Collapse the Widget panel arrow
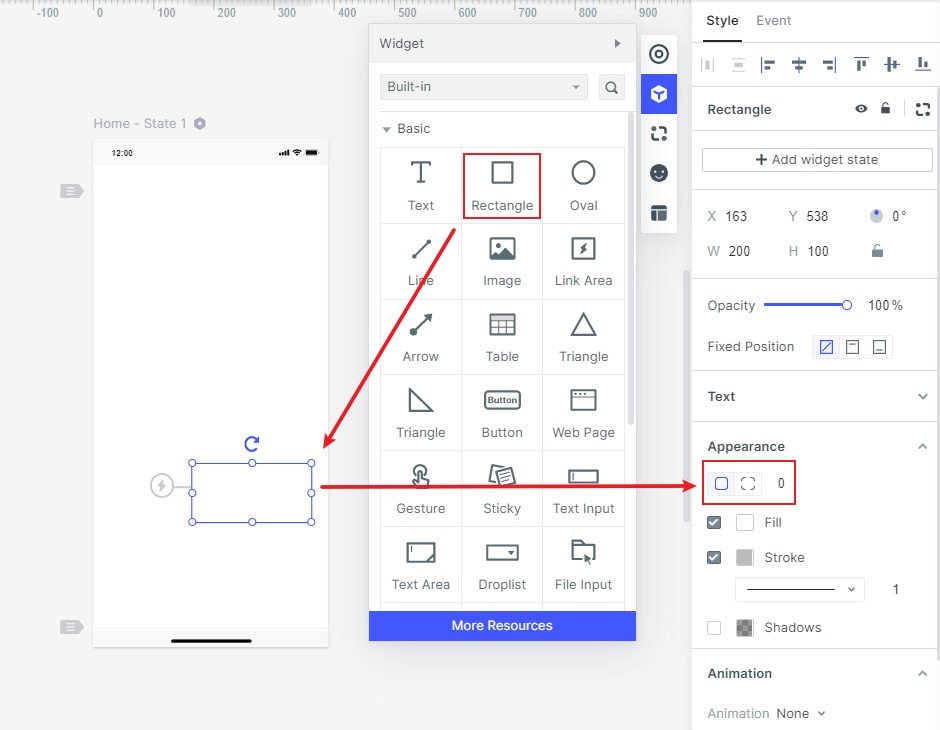The image size is (940, 730). (617, 43)
